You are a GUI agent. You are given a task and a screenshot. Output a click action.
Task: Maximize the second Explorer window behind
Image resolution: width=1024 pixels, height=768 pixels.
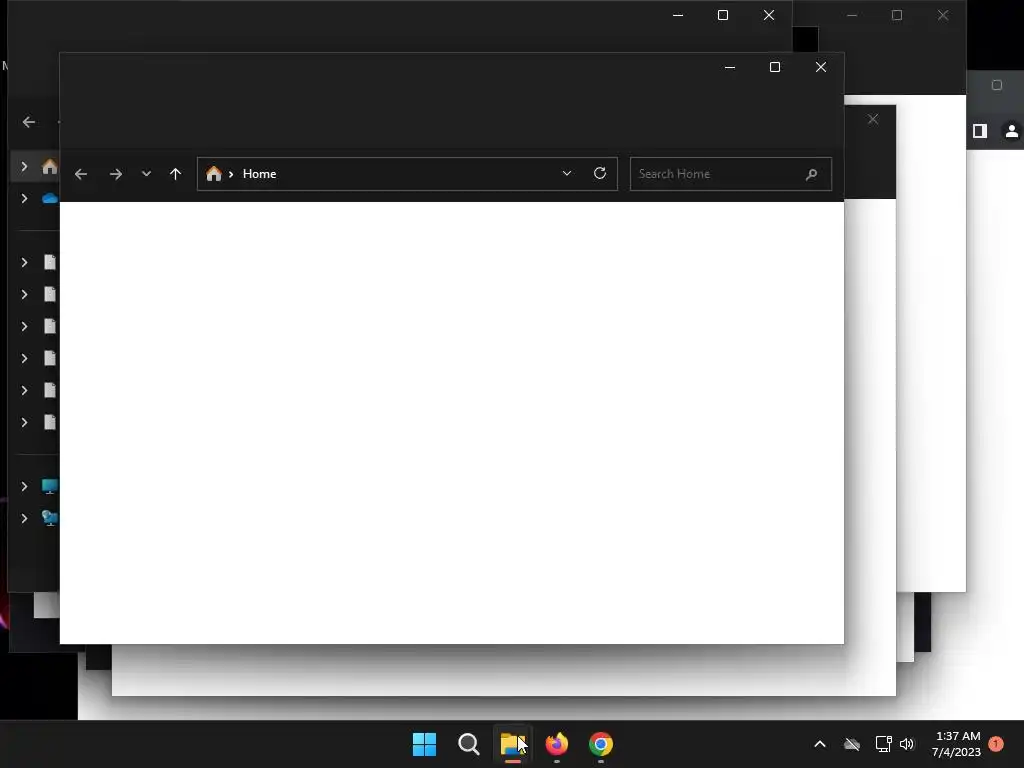(723, 15)
